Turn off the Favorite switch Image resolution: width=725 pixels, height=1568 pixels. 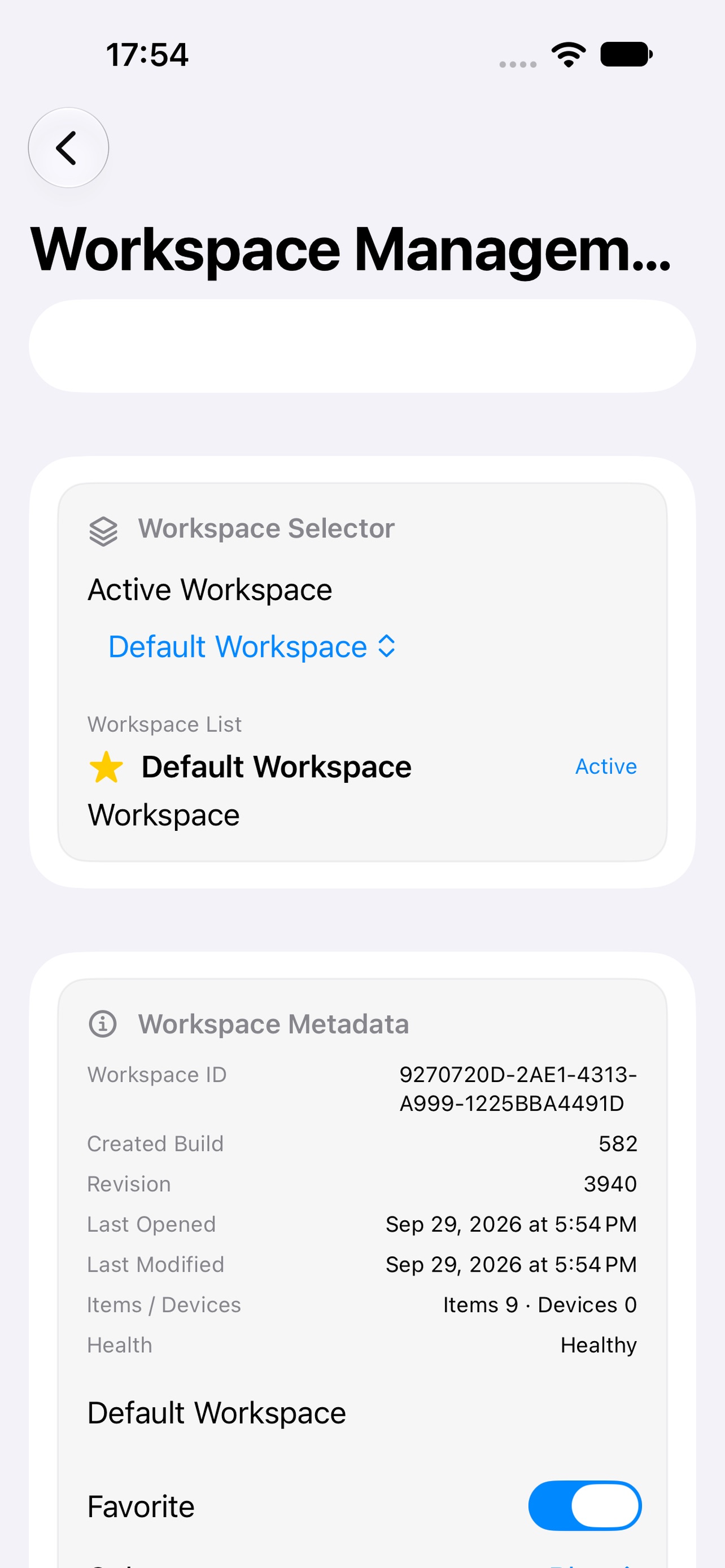click(x=584, y=1506)
